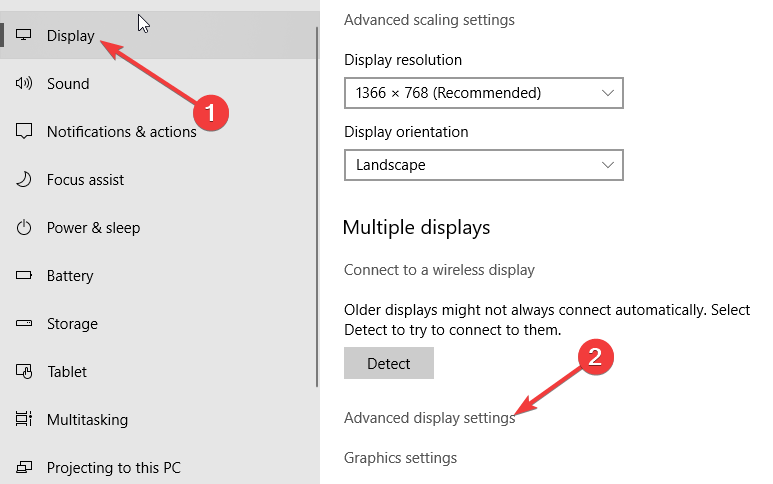The image size is (773, 484).
Task: Click the Sound speaker icon
Action: pyautogui.click(x=24, y=83)
